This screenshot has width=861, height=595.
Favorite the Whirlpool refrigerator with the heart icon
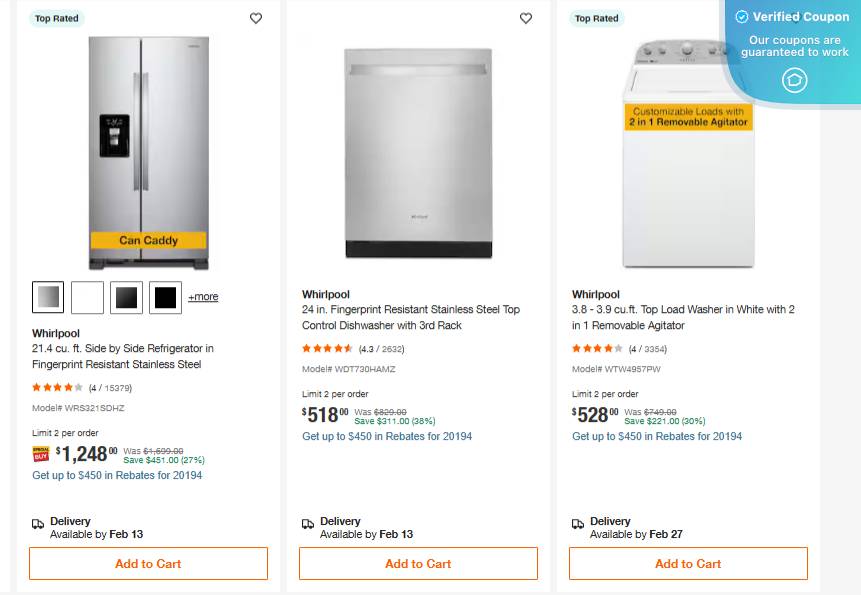[255, 18]
